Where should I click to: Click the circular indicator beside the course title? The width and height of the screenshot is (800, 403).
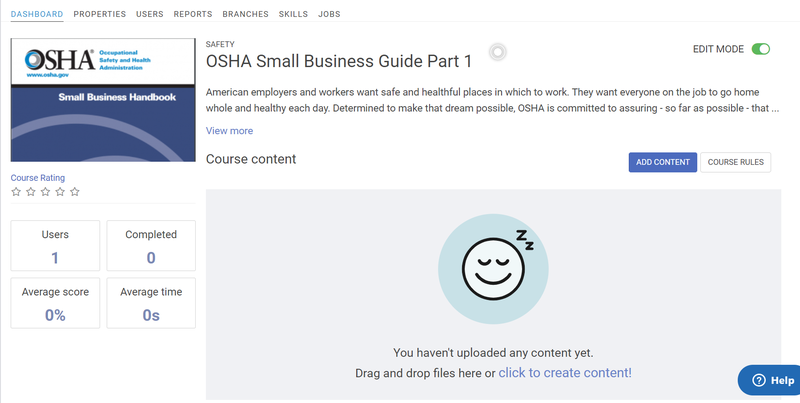(x=497, y=52)
